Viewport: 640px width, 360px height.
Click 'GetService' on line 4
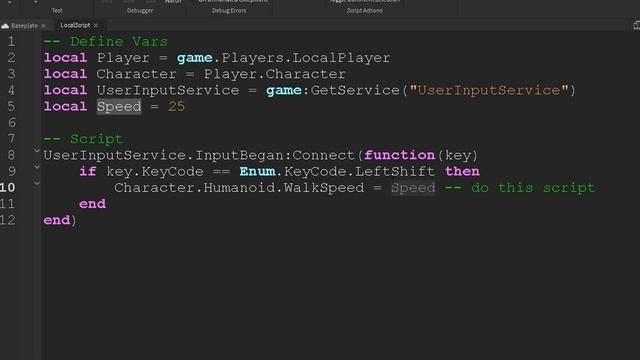coord(355,90)
